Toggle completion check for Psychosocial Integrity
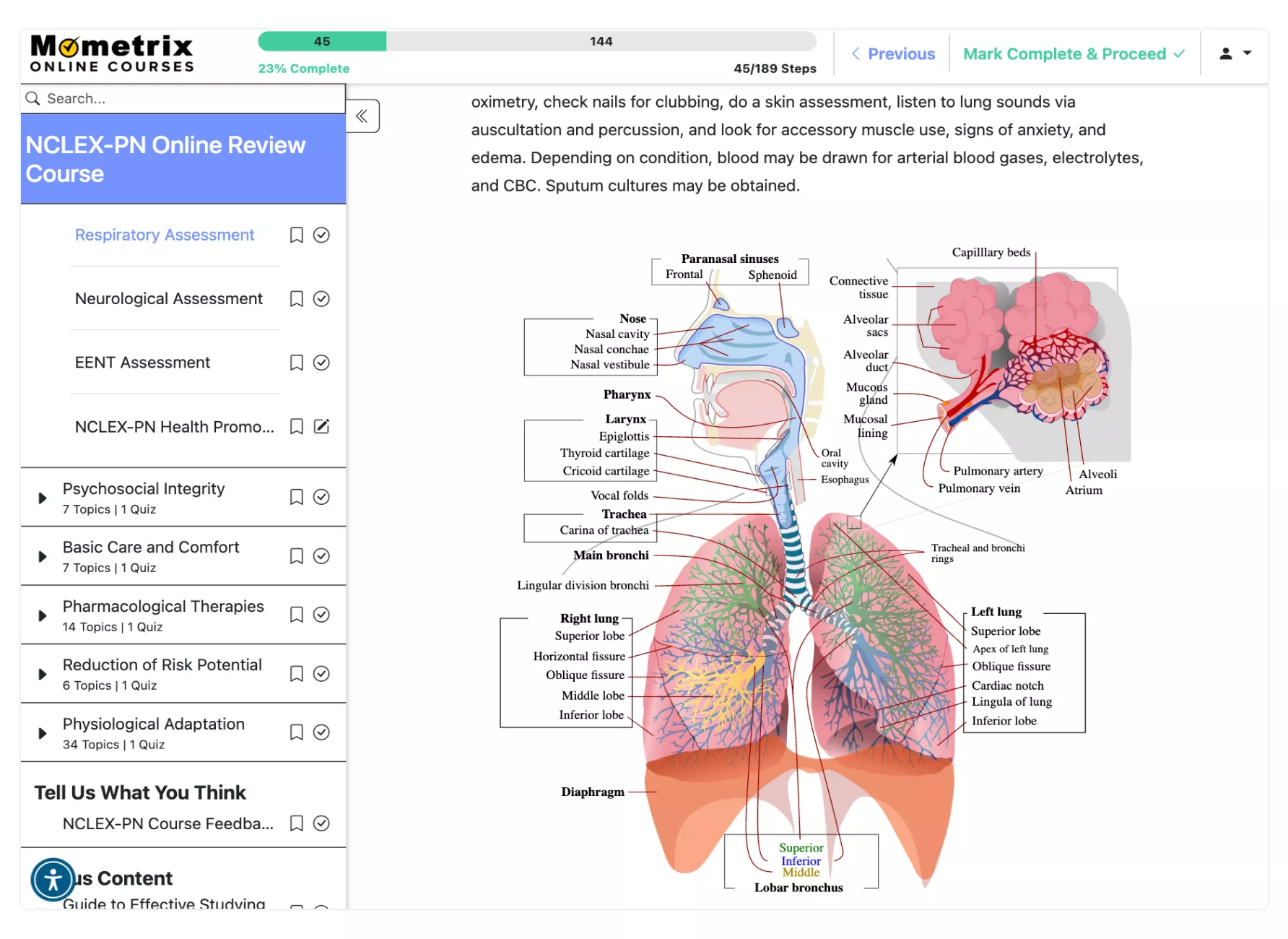The image size is (1288, 939). (x=321, y=497)
